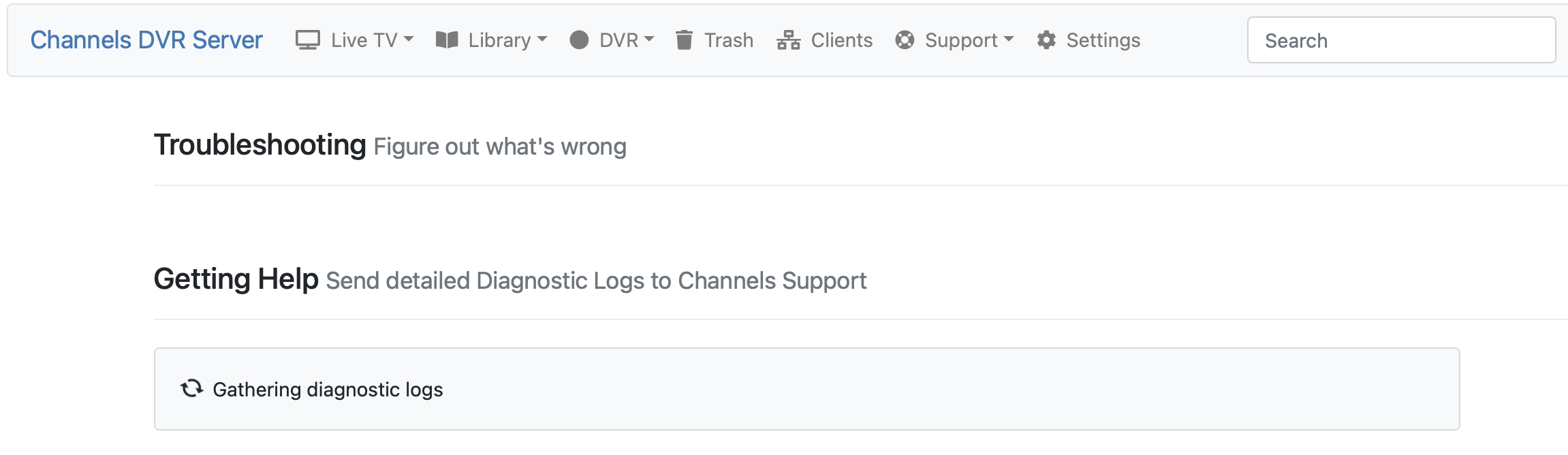This screenshot has height=455, width=1568.
Task: Expand the Library dropdown caret
Action: click(x=542, y=40)
